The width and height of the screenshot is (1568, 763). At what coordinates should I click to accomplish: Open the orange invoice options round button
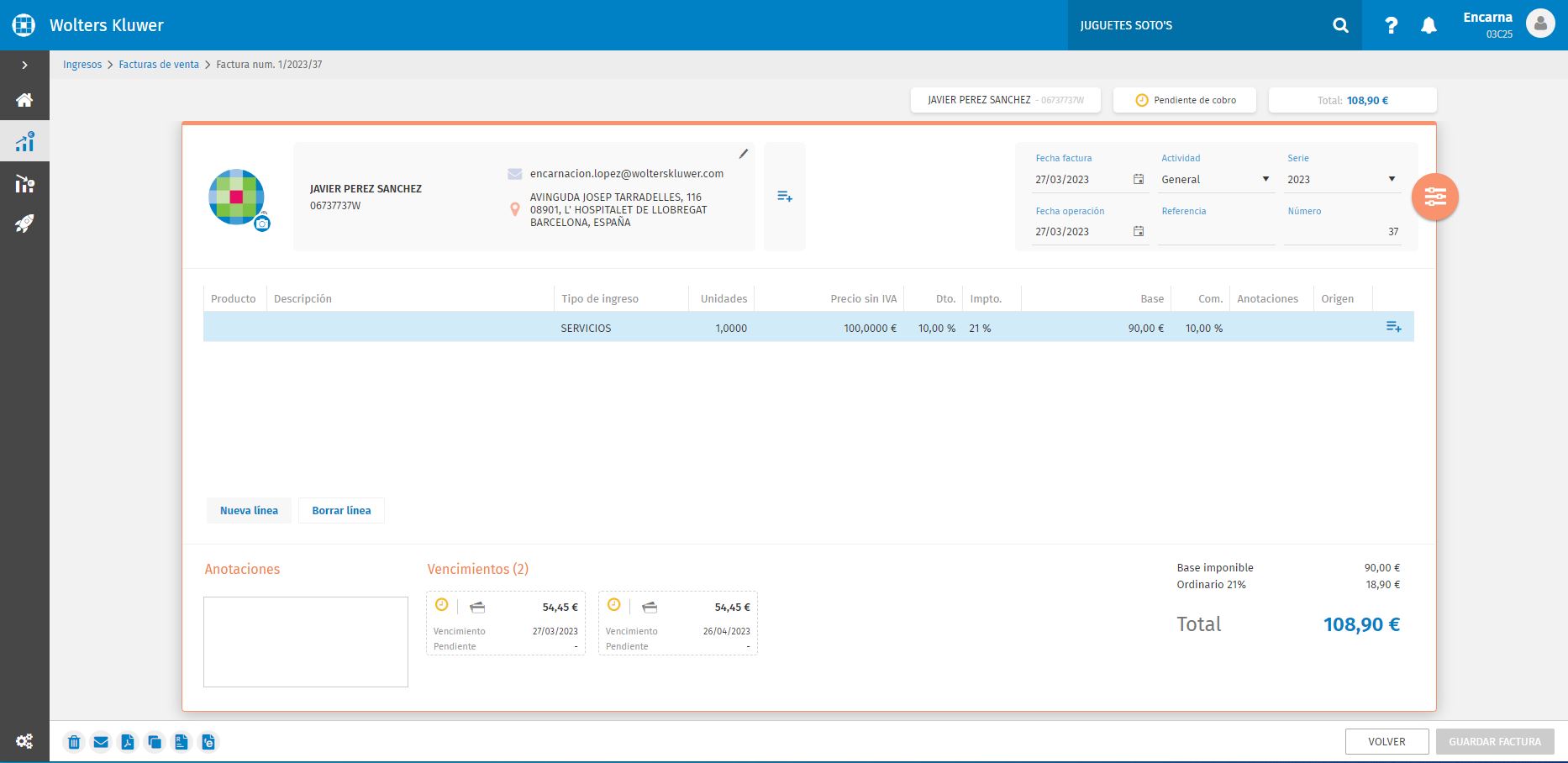tap(1434, 197)
